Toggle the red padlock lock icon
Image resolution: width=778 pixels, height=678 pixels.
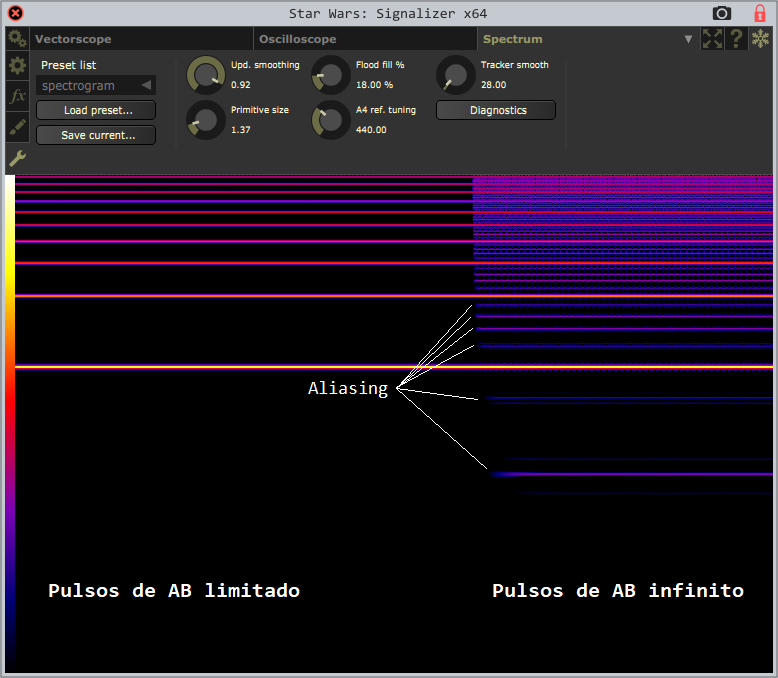click(x=760, y=13)
